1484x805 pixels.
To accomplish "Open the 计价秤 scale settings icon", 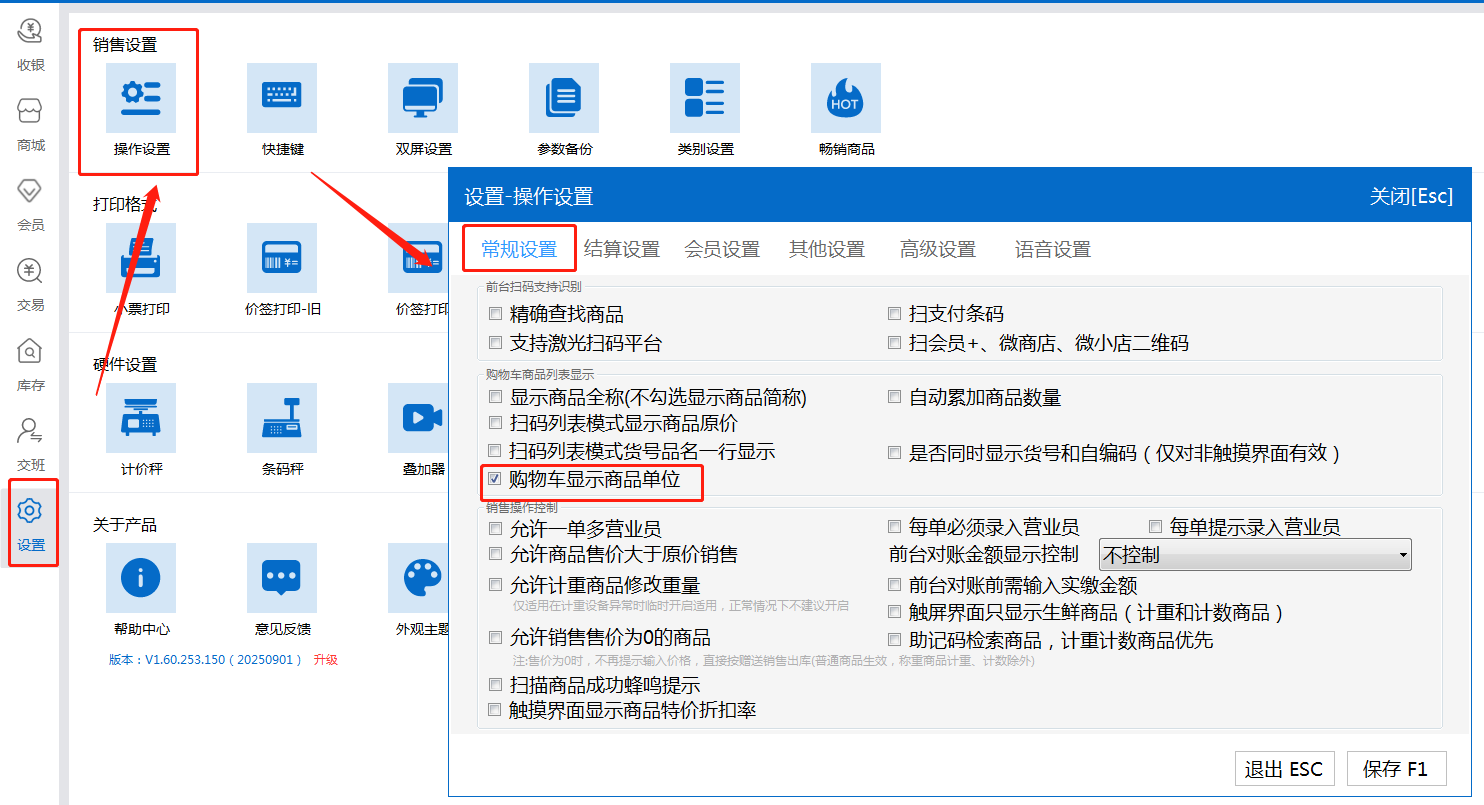I will [x=141, y=418].
